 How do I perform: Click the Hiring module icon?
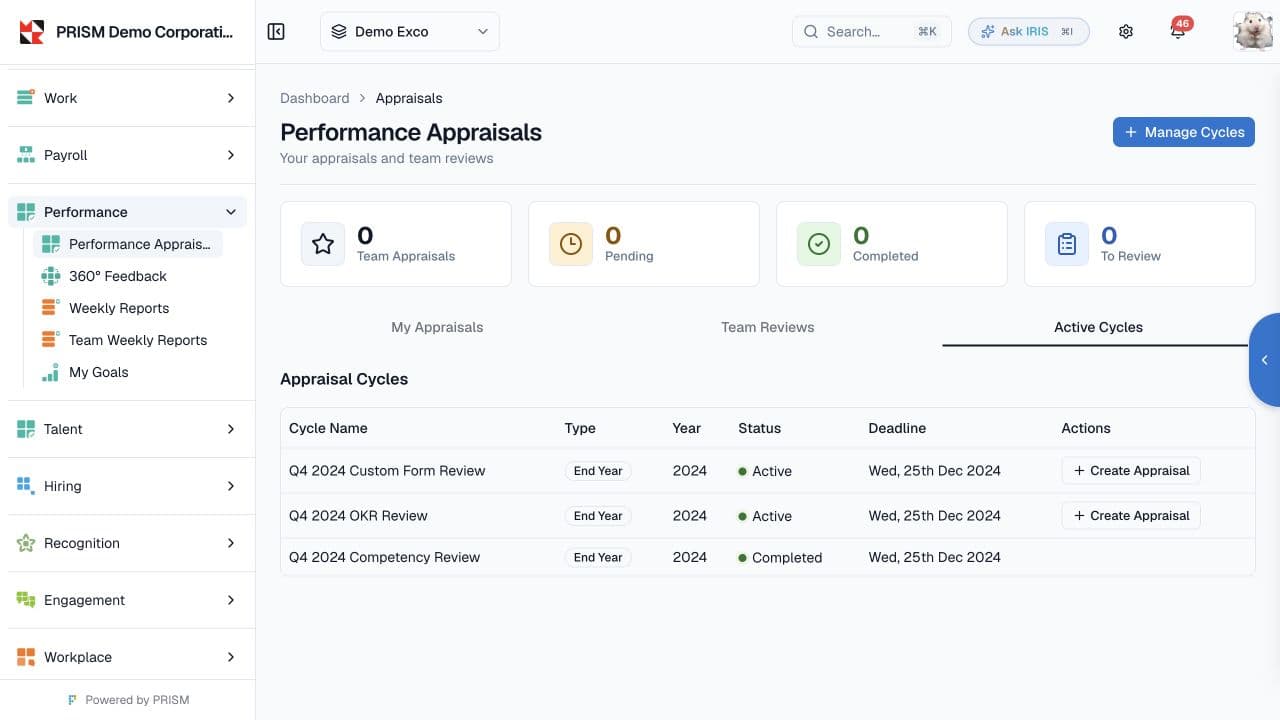pos(26,486)
